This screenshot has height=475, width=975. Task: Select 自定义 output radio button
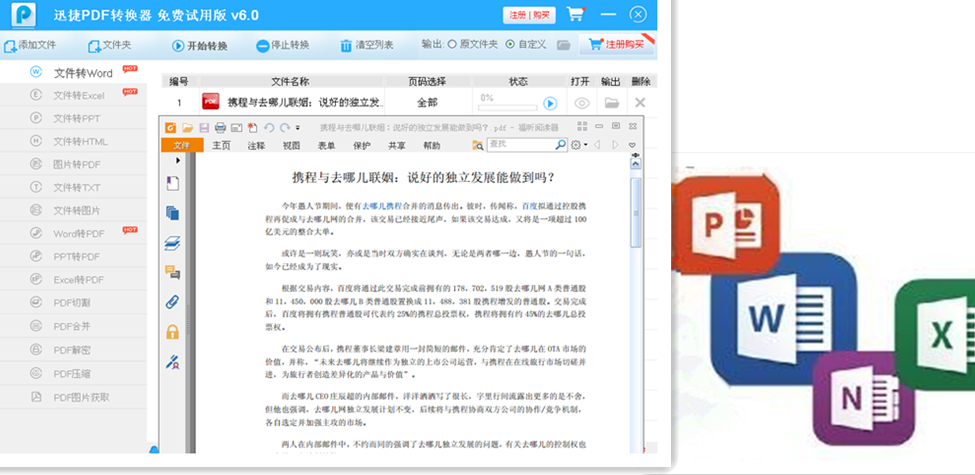[x=511, y=45]
